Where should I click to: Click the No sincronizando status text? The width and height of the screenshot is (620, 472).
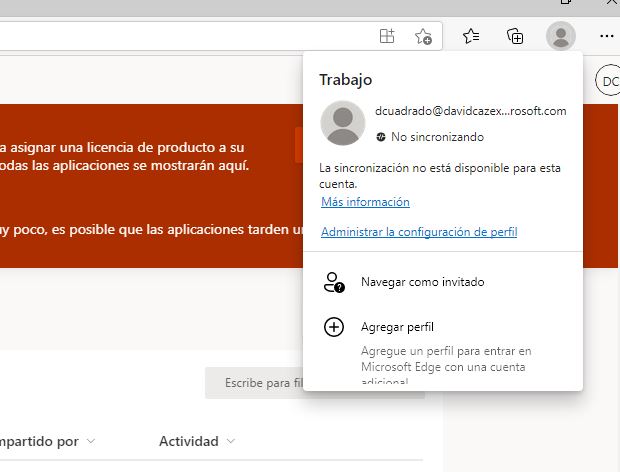(437, 137)
